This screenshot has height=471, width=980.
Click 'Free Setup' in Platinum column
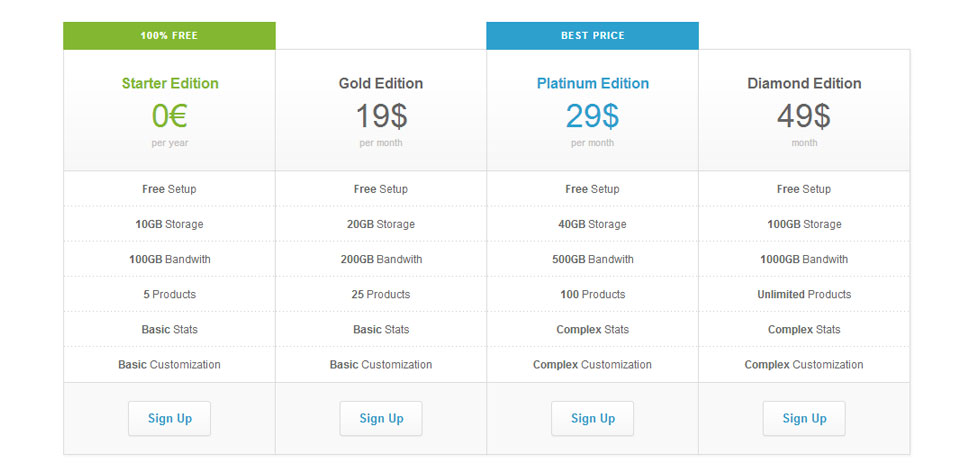click(x=592, y=189)
